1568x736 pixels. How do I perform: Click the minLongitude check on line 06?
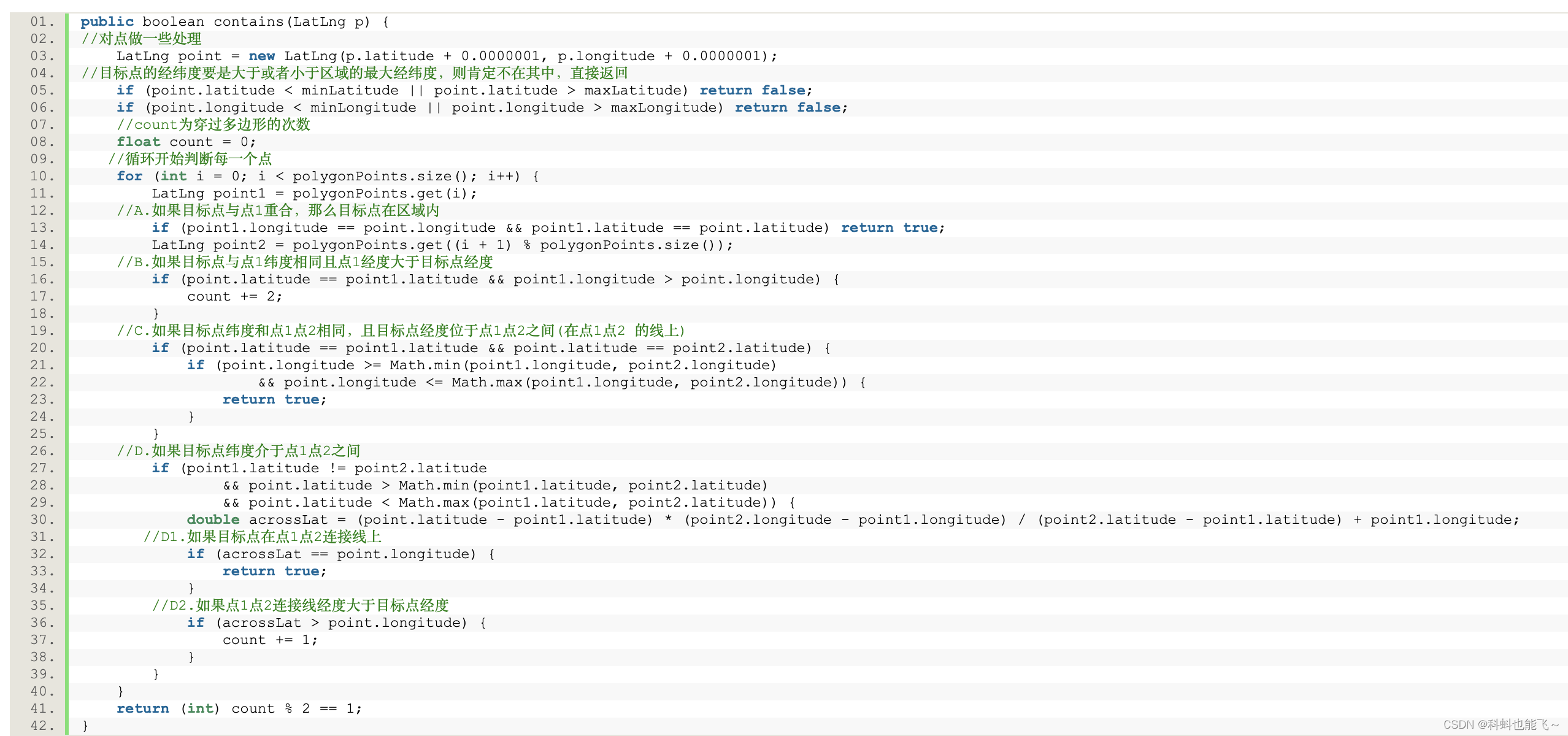(x=482, y=108)
